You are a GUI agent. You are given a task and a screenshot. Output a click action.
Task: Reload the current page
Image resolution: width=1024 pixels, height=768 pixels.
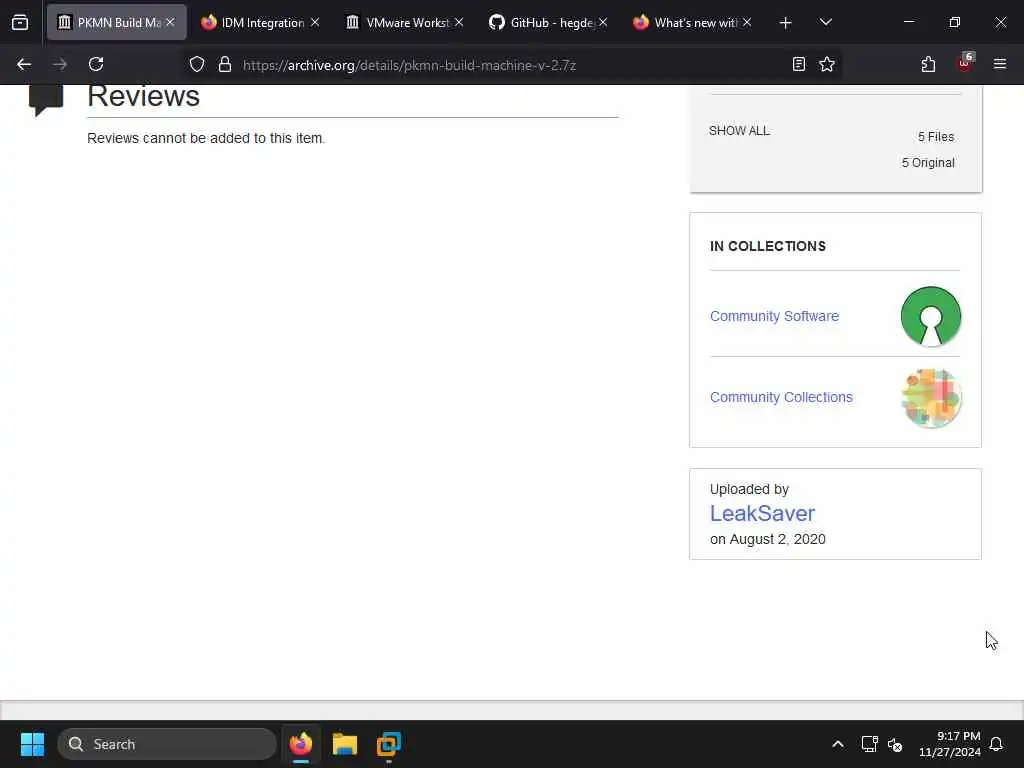pyautogui.click(x=96, y=64)
